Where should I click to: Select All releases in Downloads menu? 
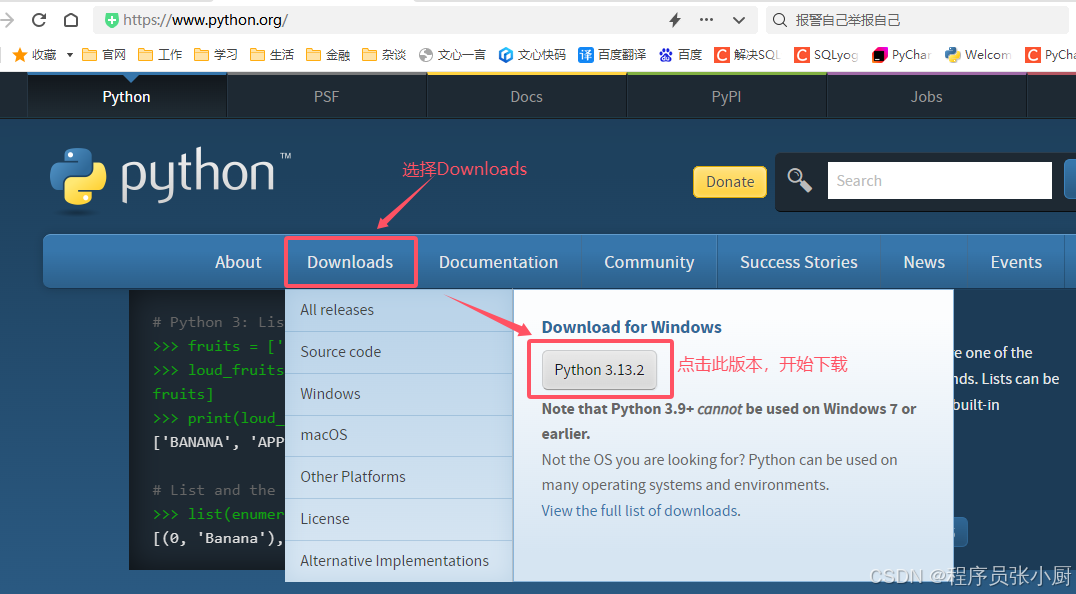pyautogui.click(x=399, y=310)
